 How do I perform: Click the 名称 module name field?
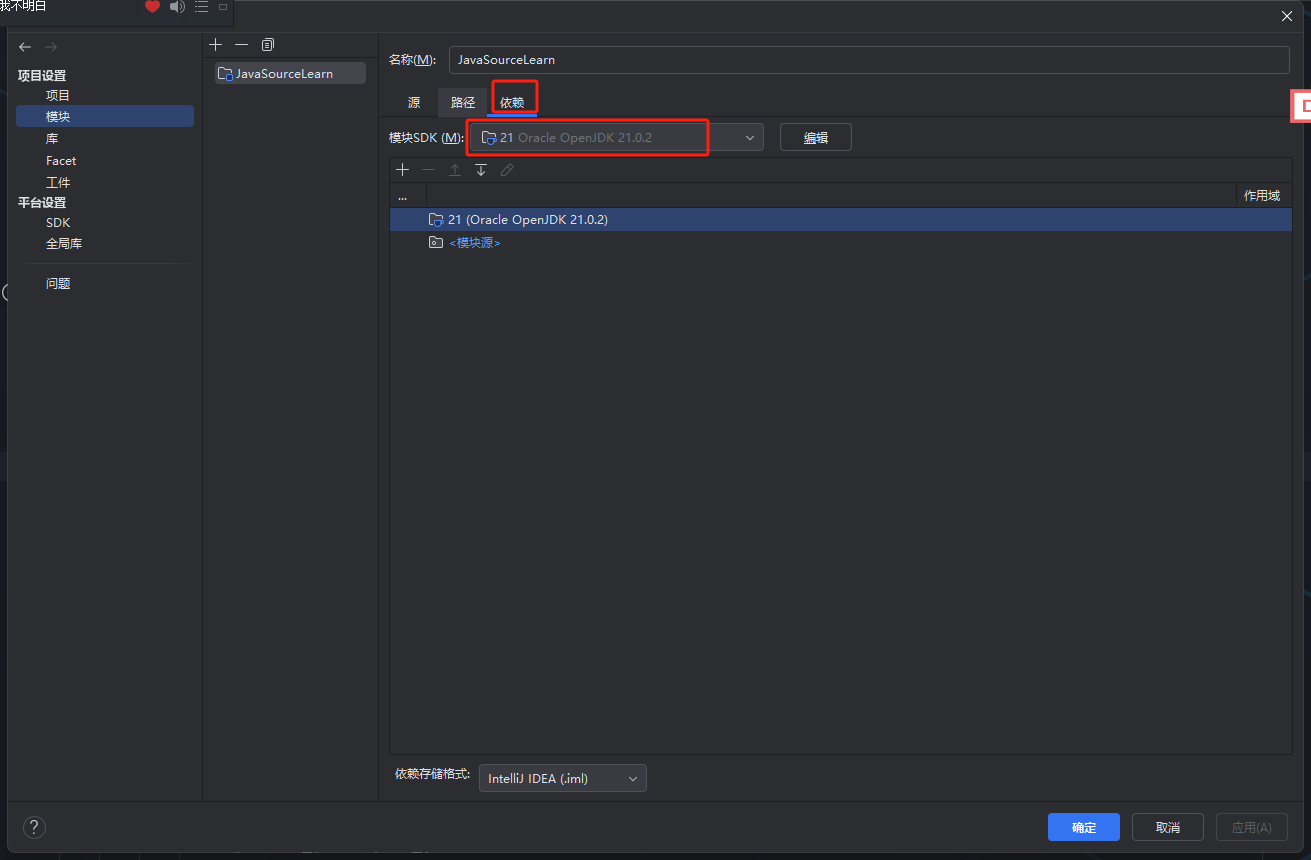869,59
